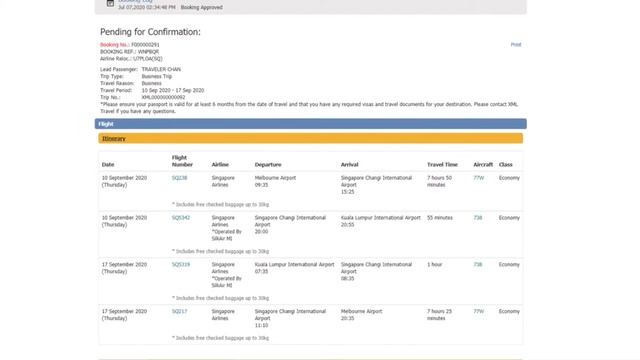Select the 11:10 departure time

[261, 325]
